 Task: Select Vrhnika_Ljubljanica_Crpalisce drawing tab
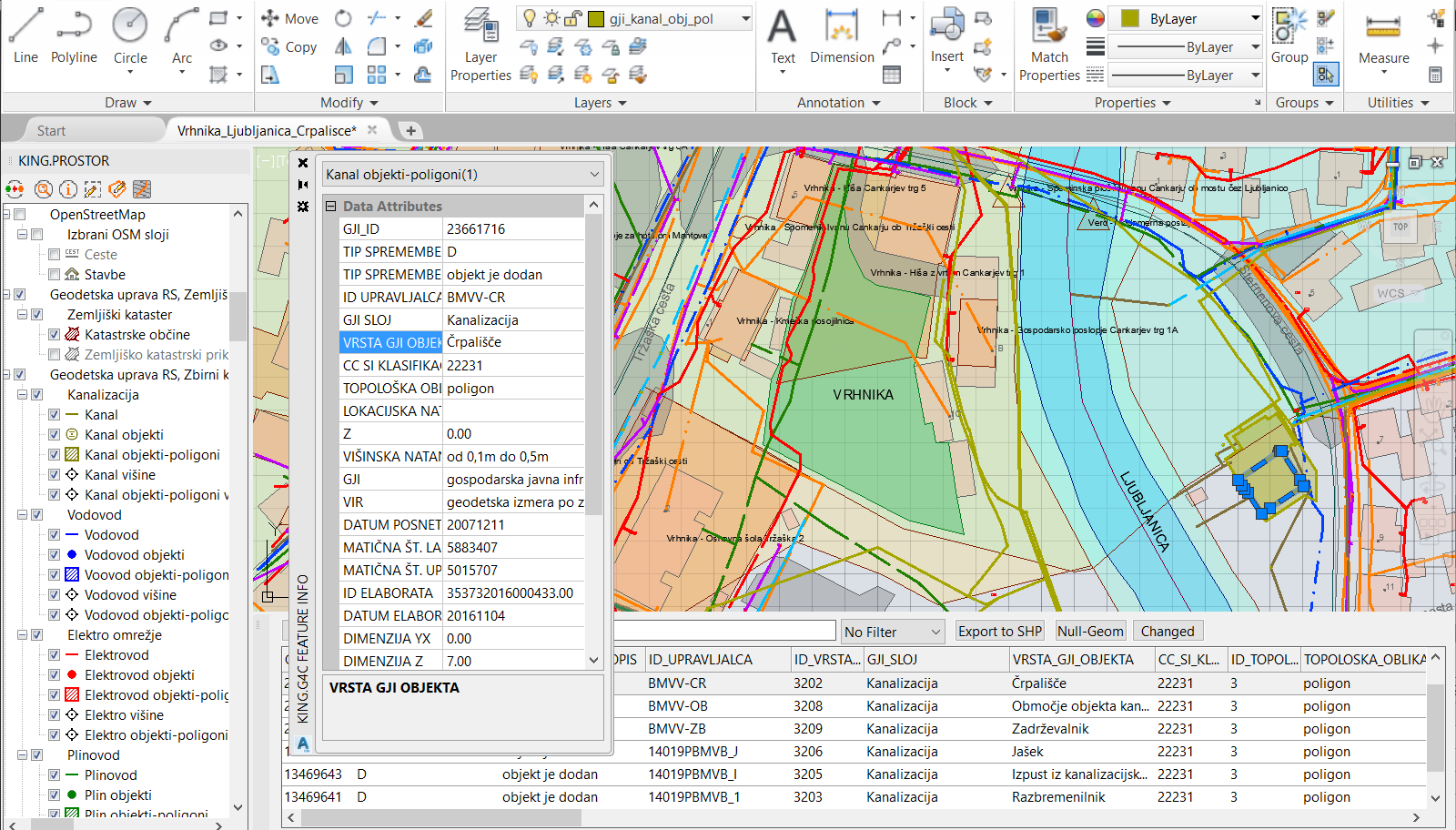point(267,131)
